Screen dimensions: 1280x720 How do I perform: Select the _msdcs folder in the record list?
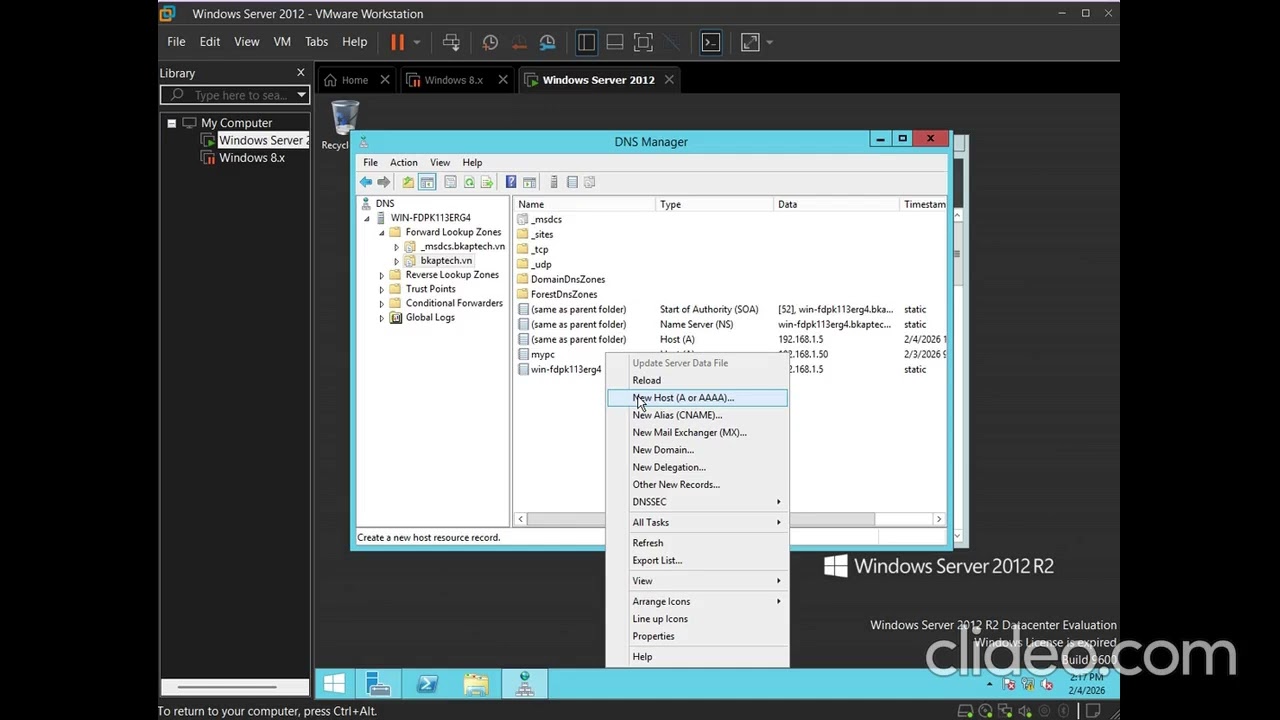546,220
